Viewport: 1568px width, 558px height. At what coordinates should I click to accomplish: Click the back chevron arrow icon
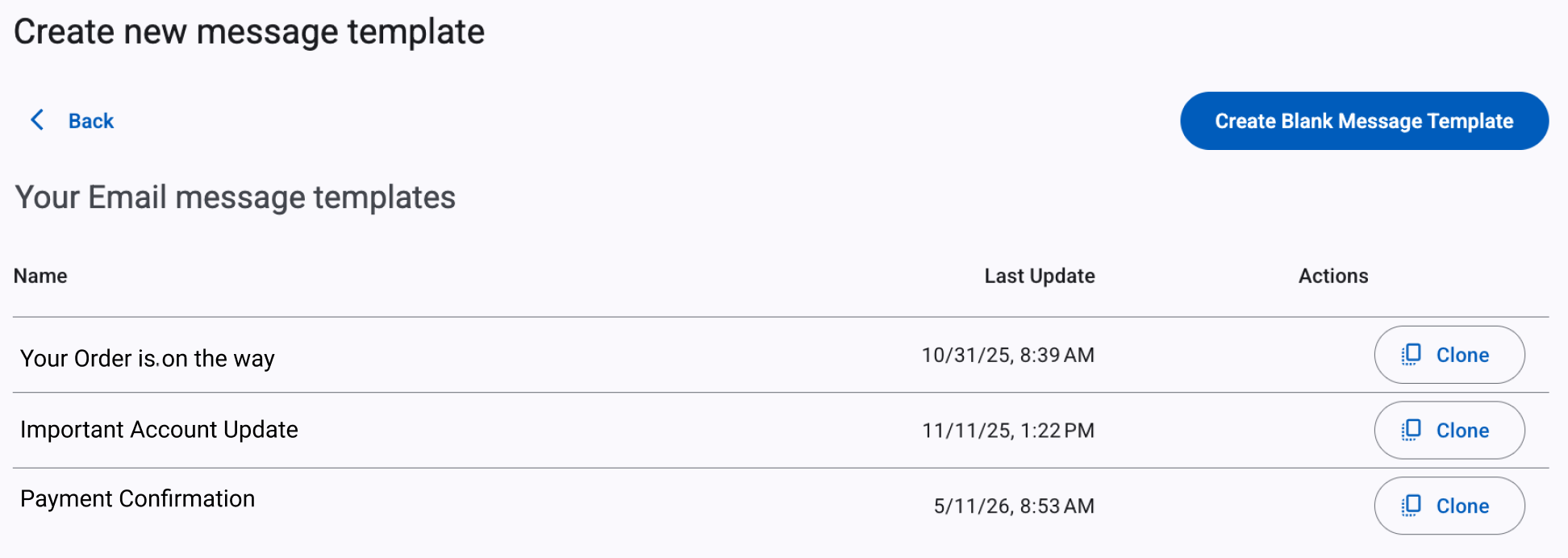coord(37,120)
